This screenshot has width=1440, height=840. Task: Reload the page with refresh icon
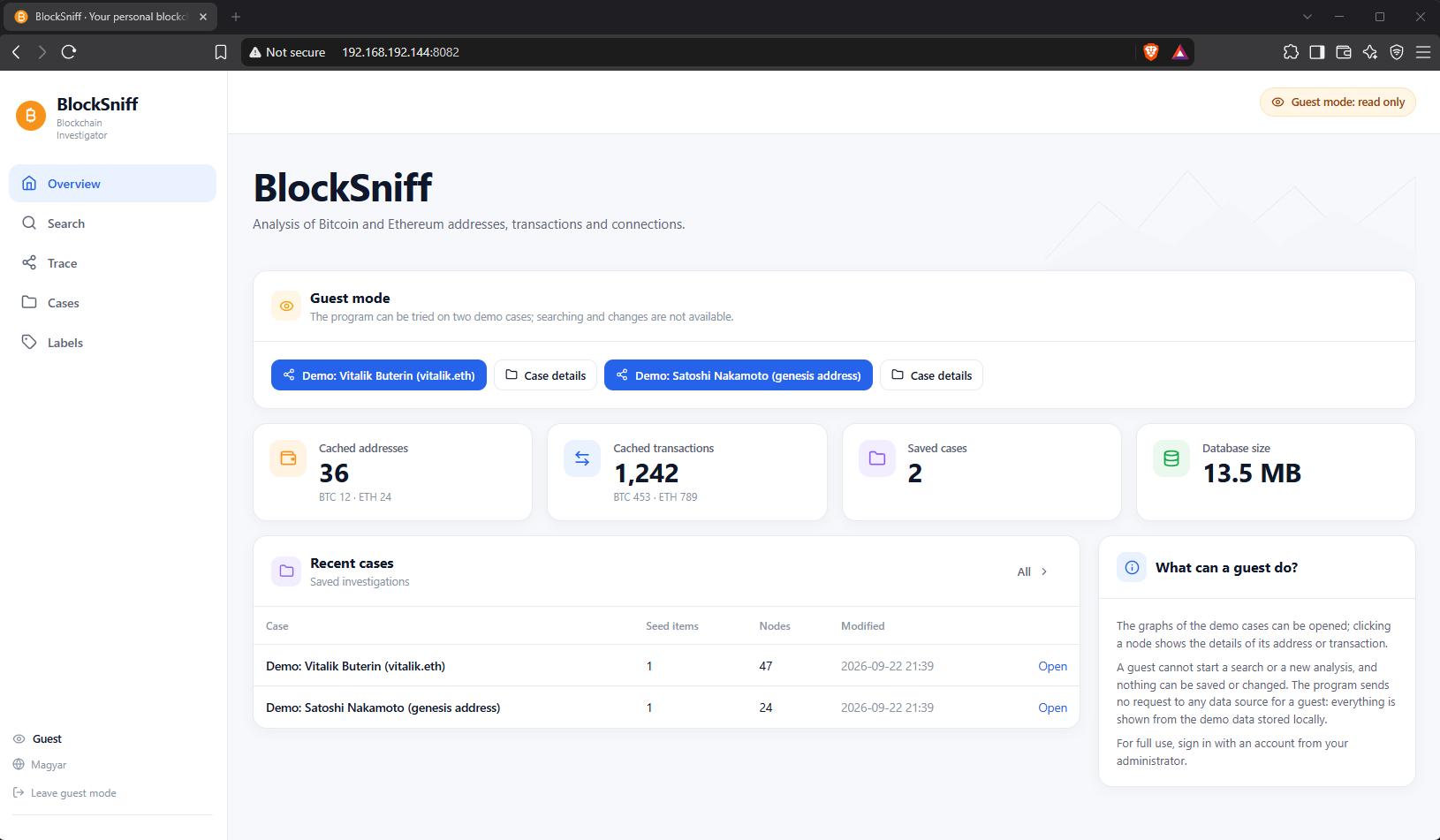tap(69, 52)
